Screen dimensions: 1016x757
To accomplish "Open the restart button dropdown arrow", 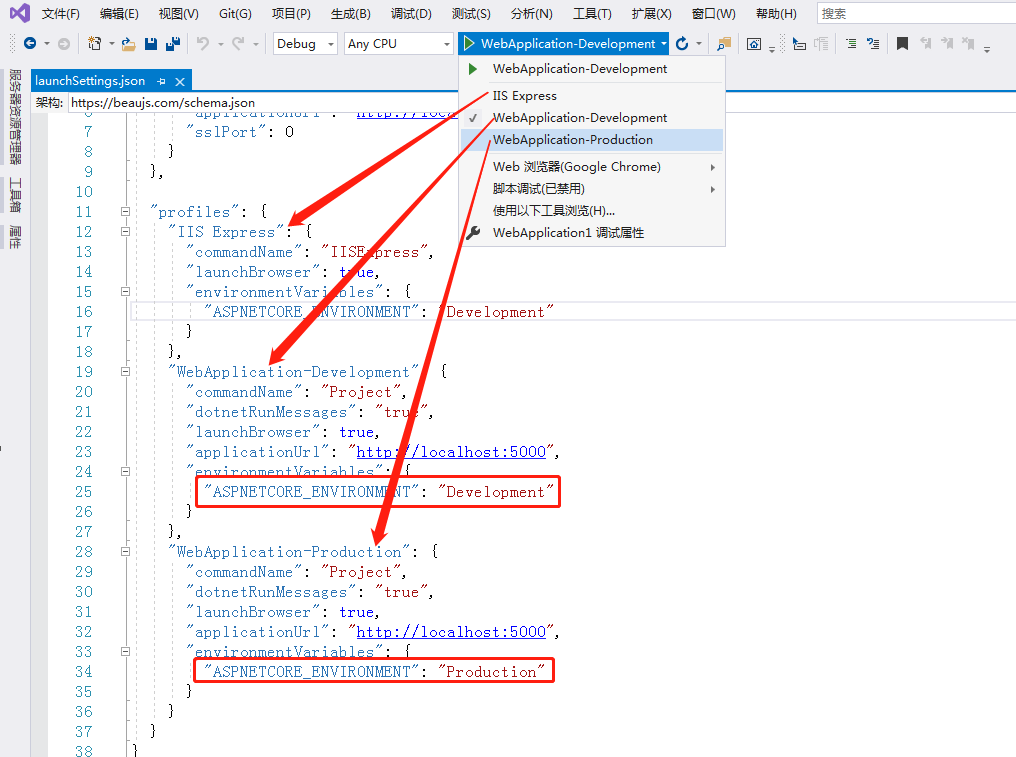I will 698,43.
